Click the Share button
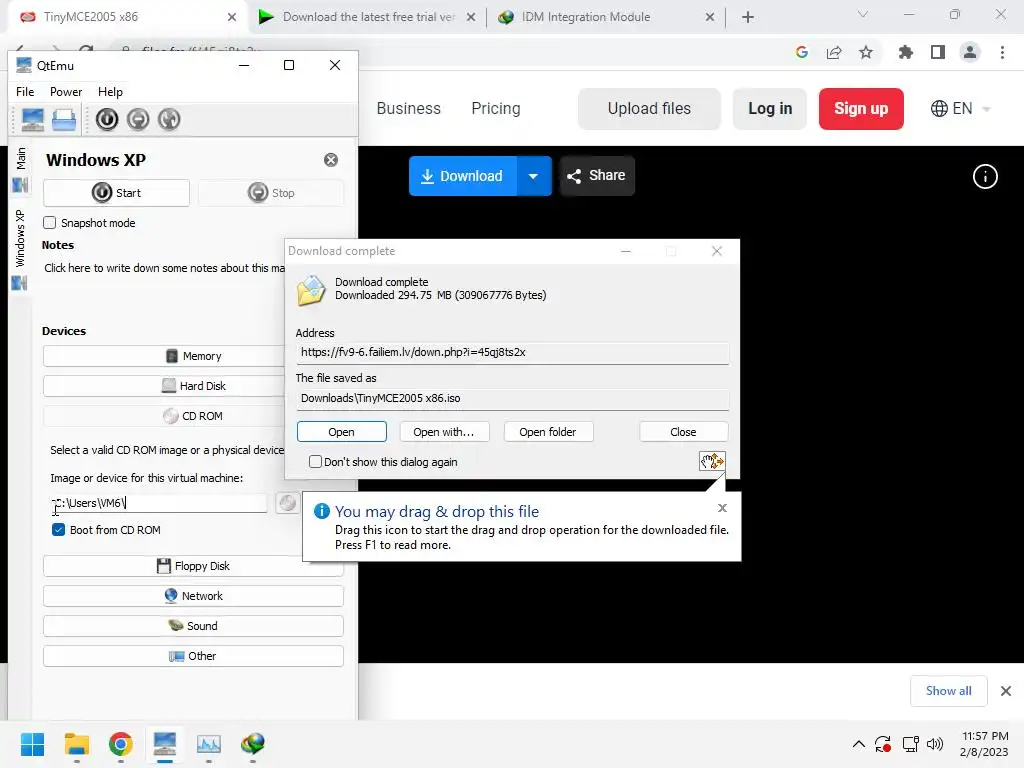 pos(597,176)
